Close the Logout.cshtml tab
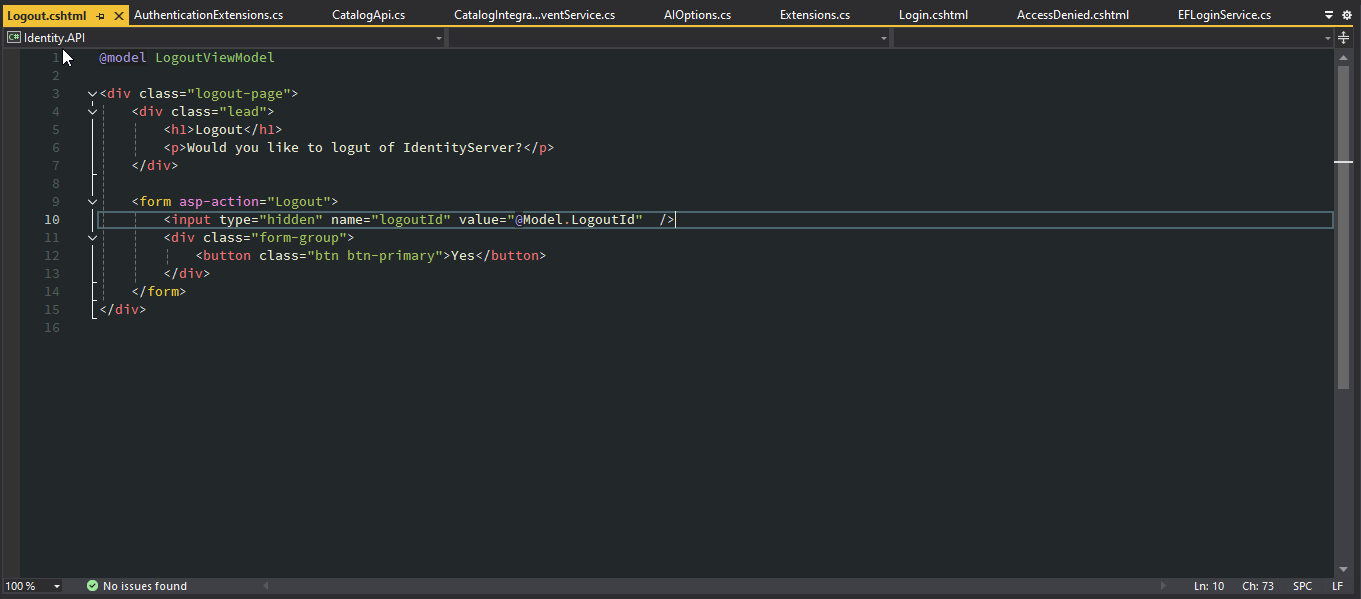 click(119, 16)
